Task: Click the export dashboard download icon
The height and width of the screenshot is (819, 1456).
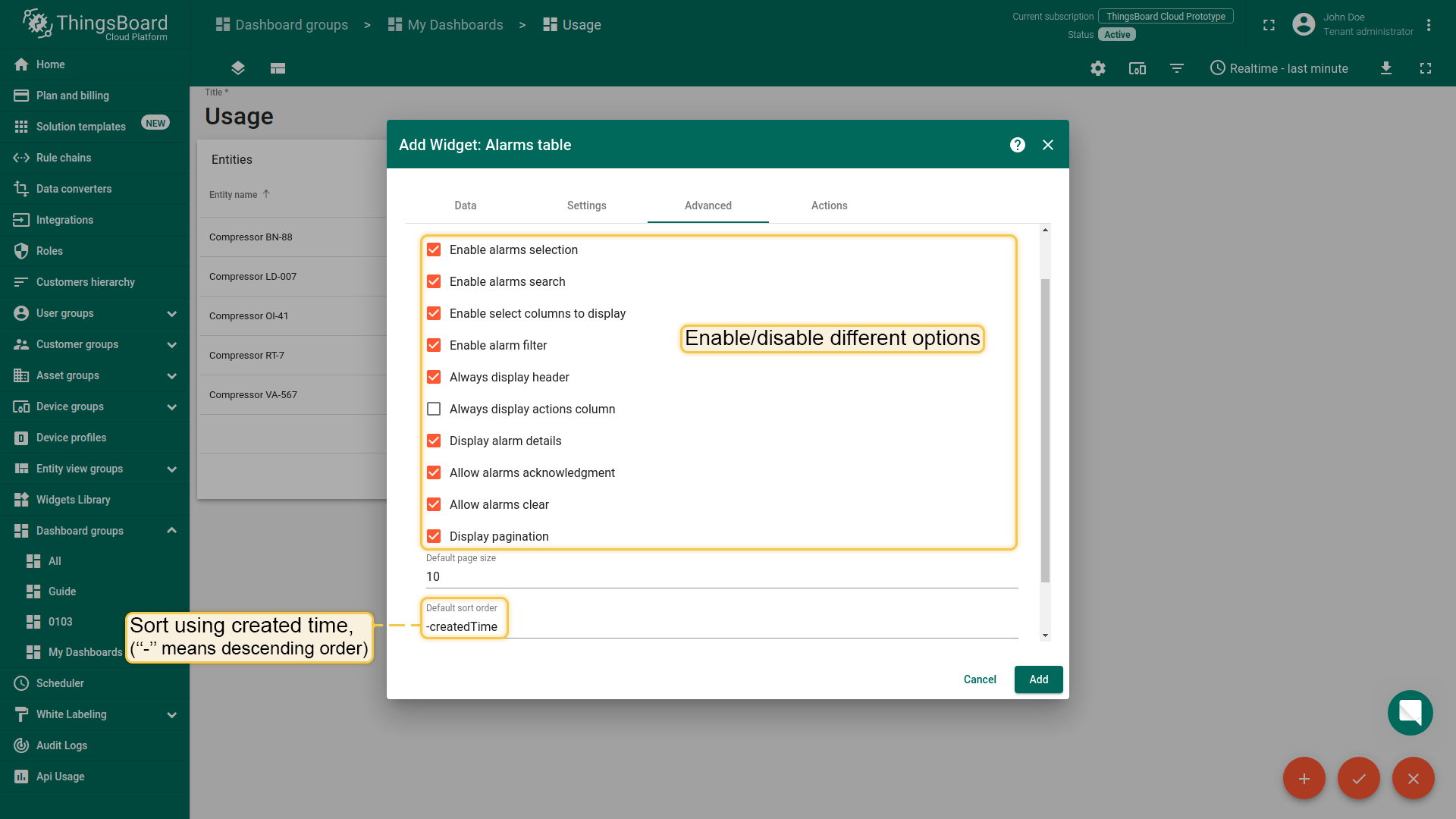Action: pos(1385,68)
